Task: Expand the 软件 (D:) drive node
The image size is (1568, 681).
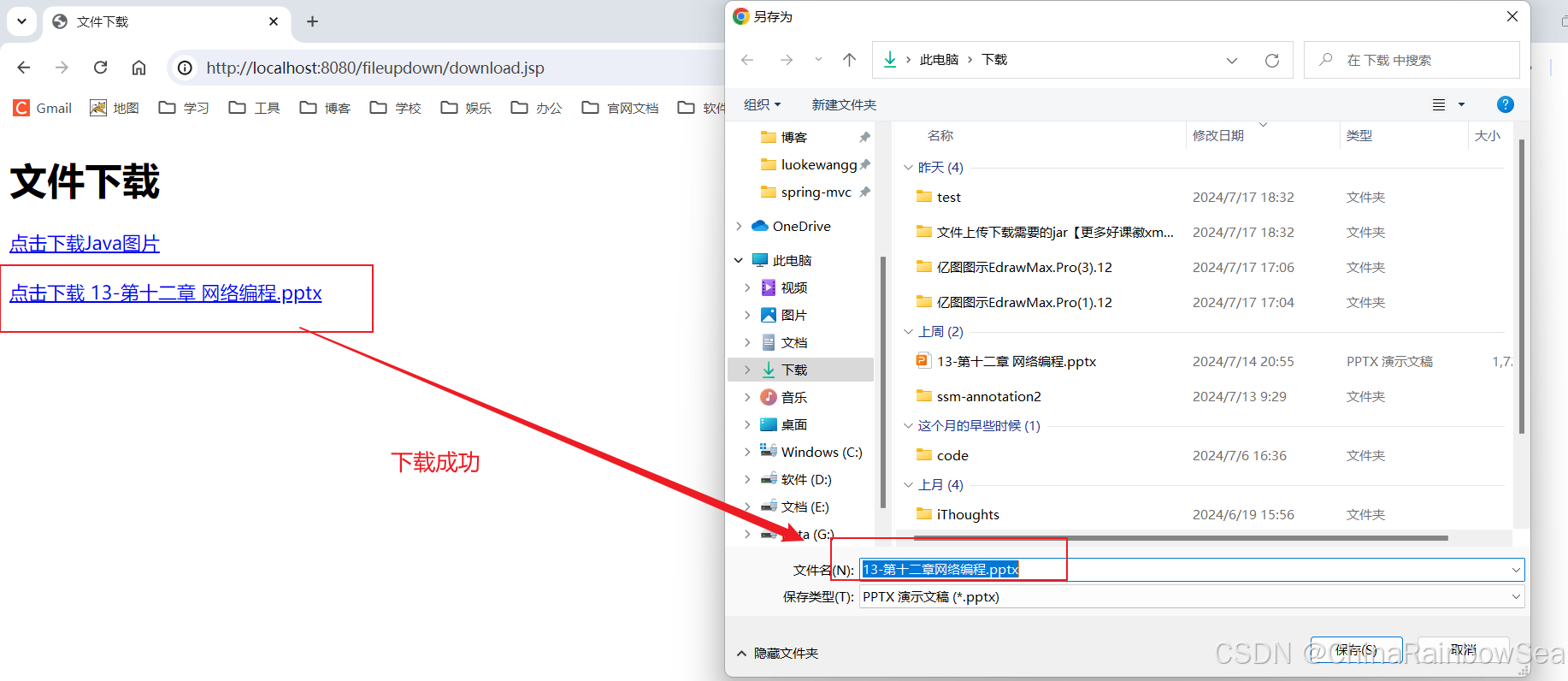Action: click(747, 479)
